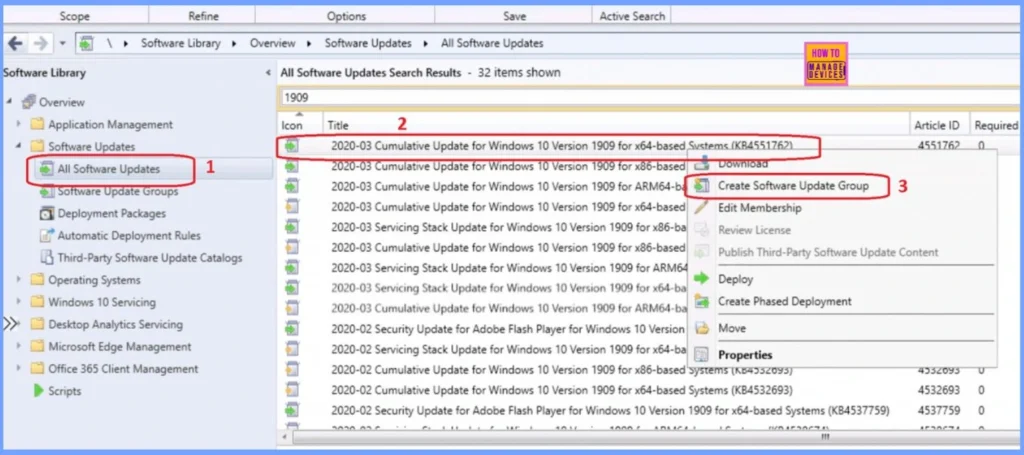The image size is (1024, 455).
Task: Choose Create Software Update Group
Action: click(793, 186)
